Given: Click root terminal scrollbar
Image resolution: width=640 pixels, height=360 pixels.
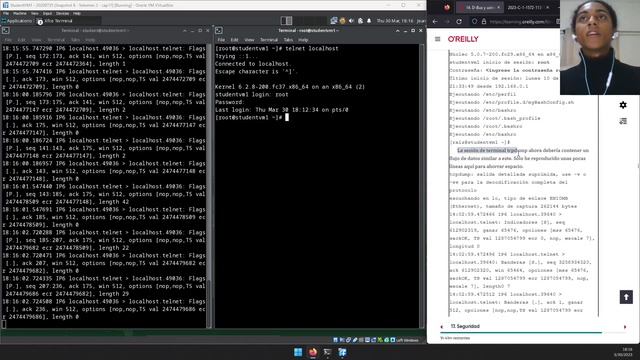Looking at the screenshot, I should (422, 186).
